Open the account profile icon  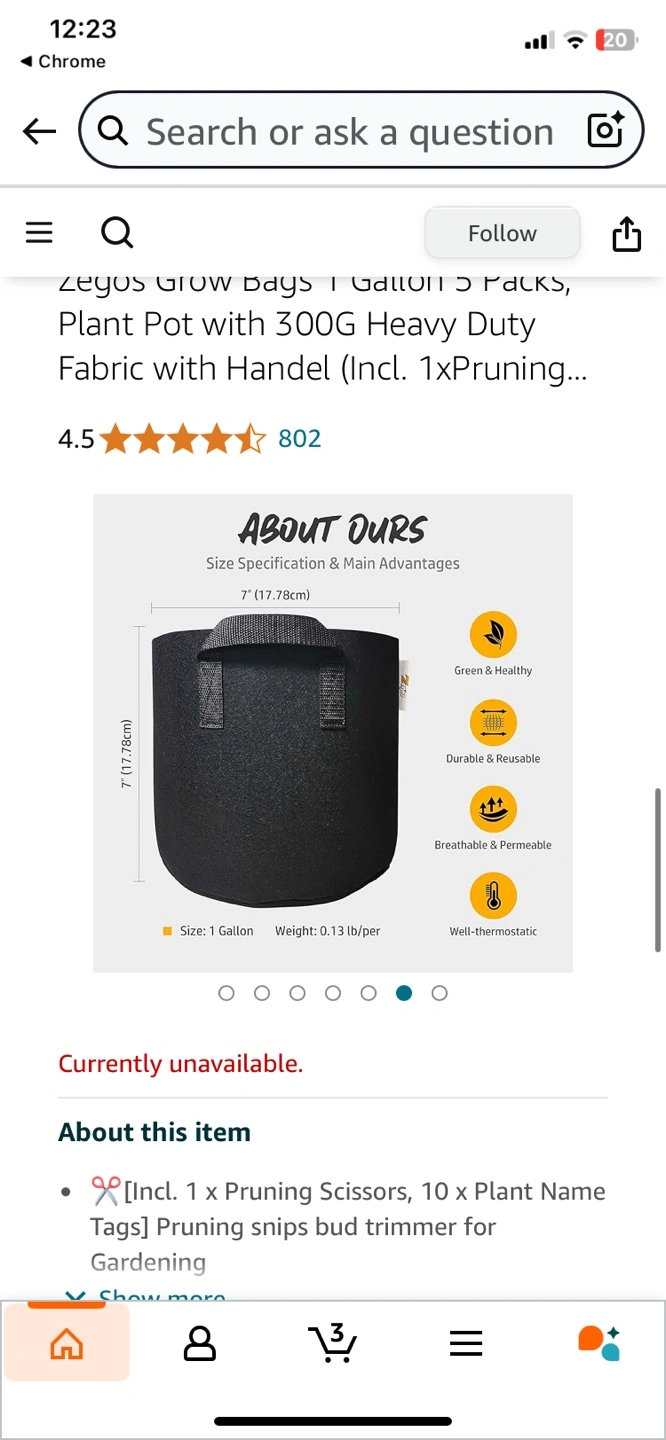(200, 1344)
